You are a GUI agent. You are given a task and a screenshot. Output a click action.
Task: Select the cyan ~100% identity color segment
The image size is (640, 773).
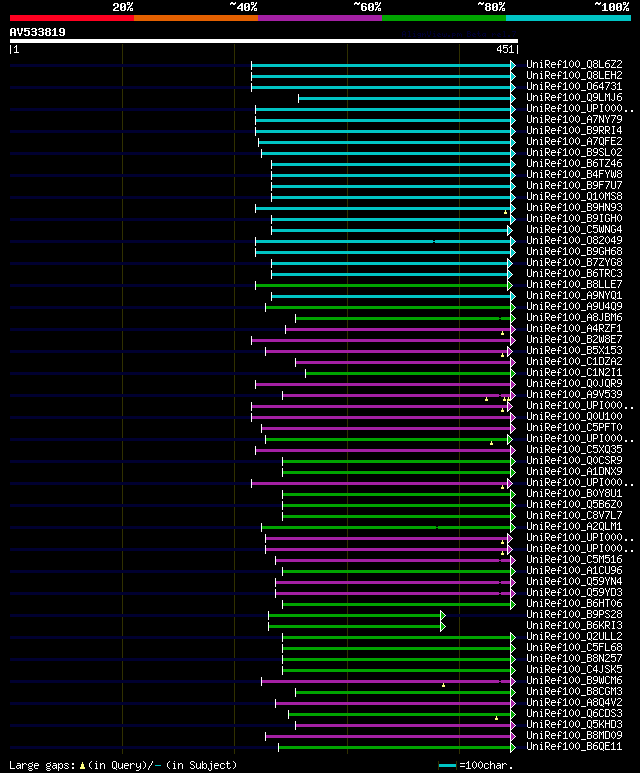click(569, 18)
